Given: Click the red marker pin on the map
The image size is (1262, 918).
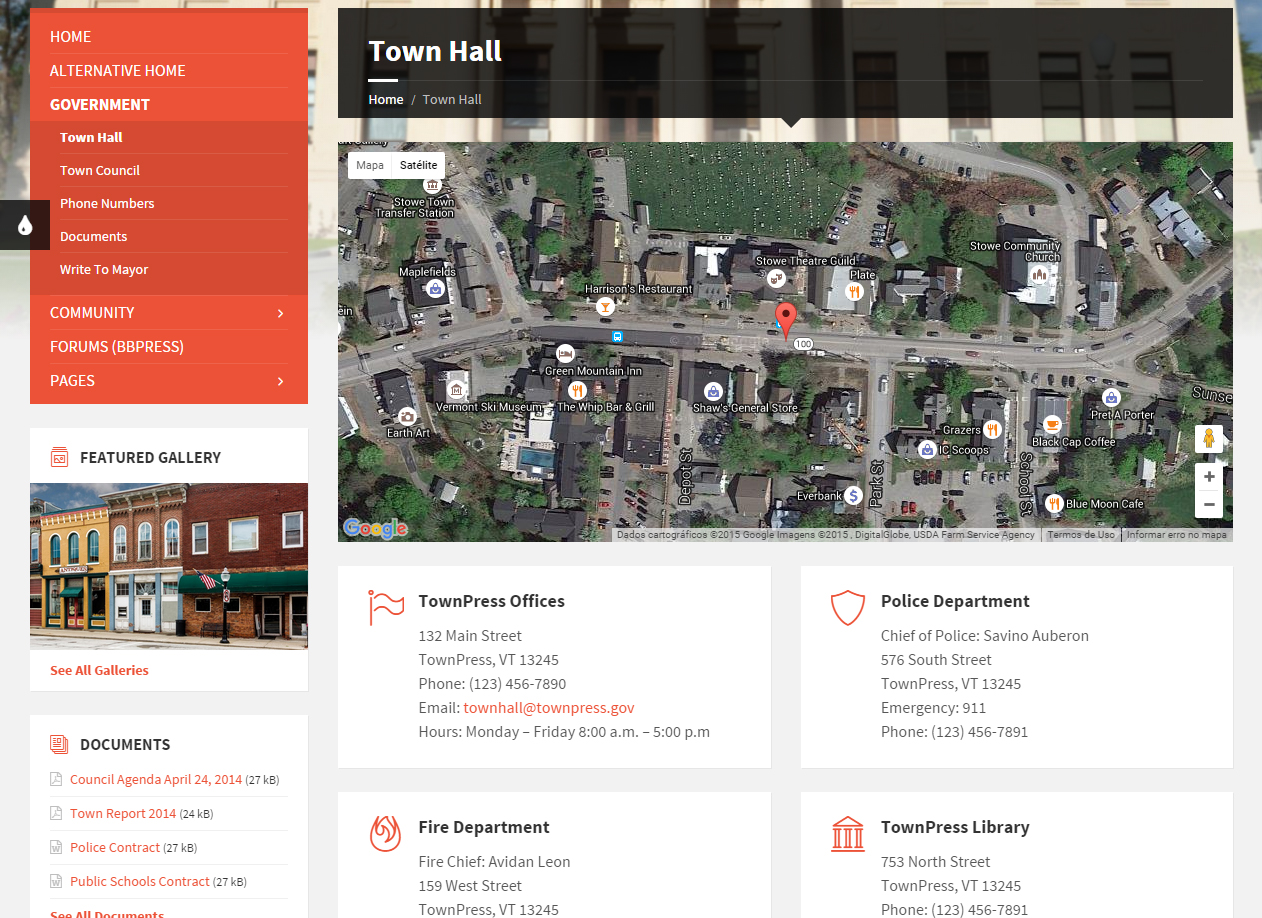Looking at the screenshot, I should tap(786, 315).
